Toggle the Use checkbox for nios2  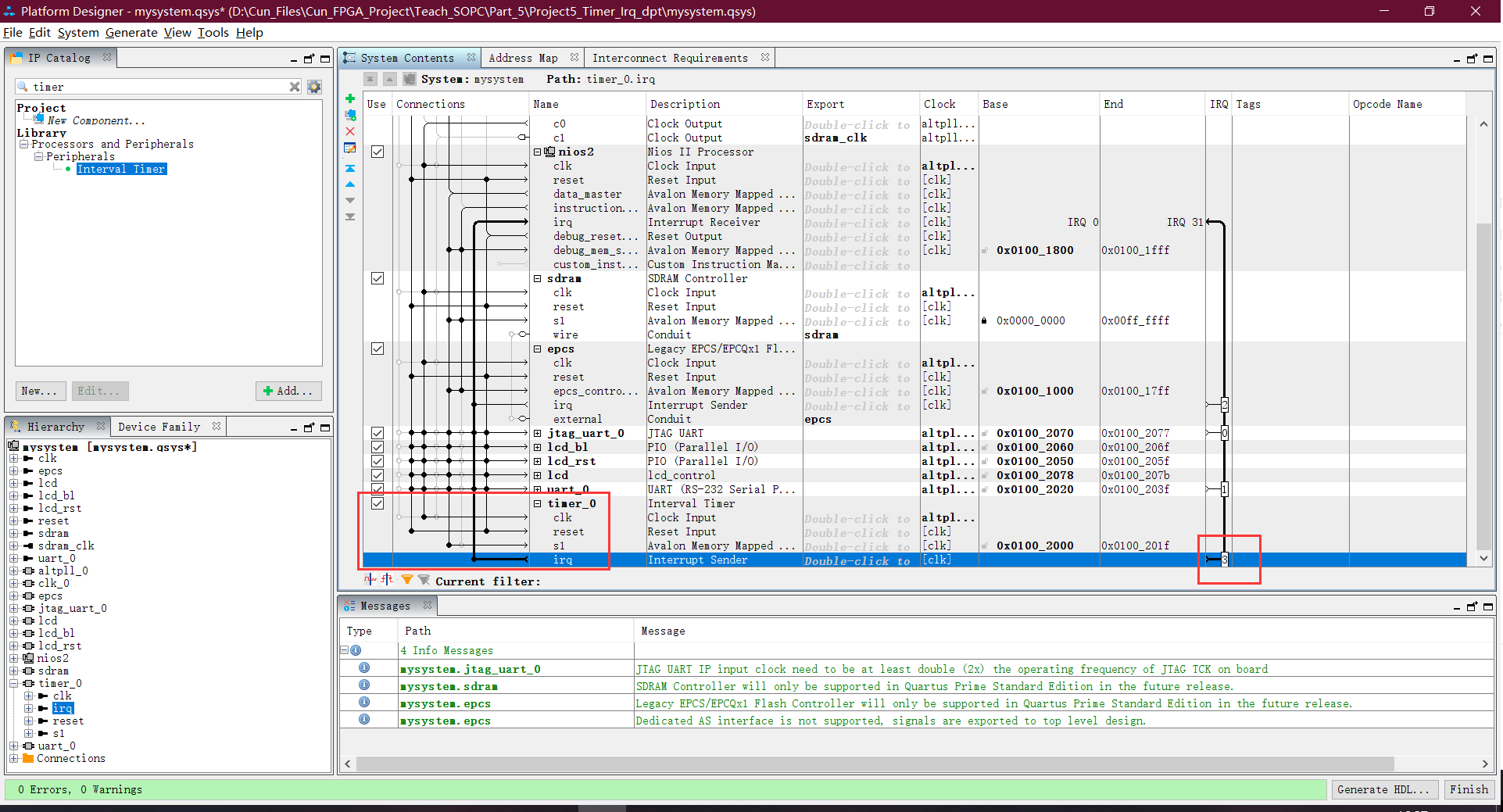[378, 152]
